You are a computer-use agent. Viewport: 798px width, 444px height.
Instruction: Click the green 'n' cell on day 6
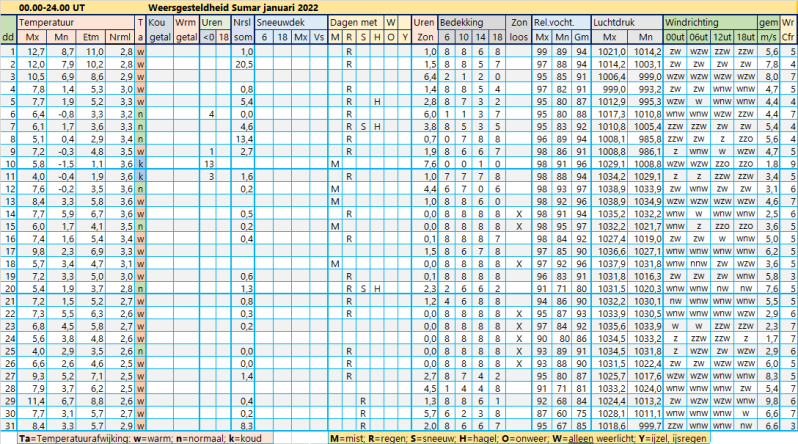click(141, 114)
